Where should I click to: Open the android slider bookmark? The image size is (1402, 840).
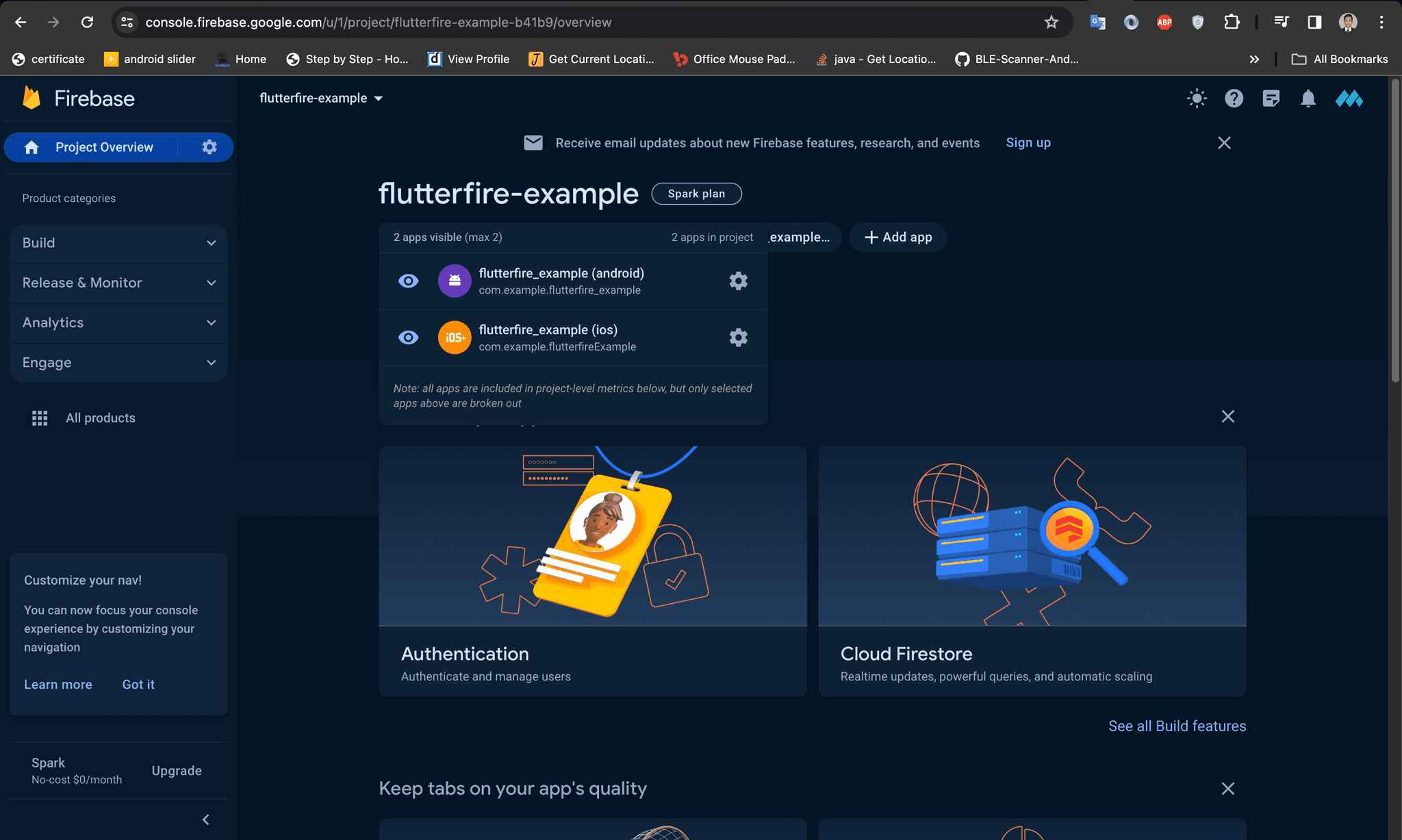(x=150, y=59)
